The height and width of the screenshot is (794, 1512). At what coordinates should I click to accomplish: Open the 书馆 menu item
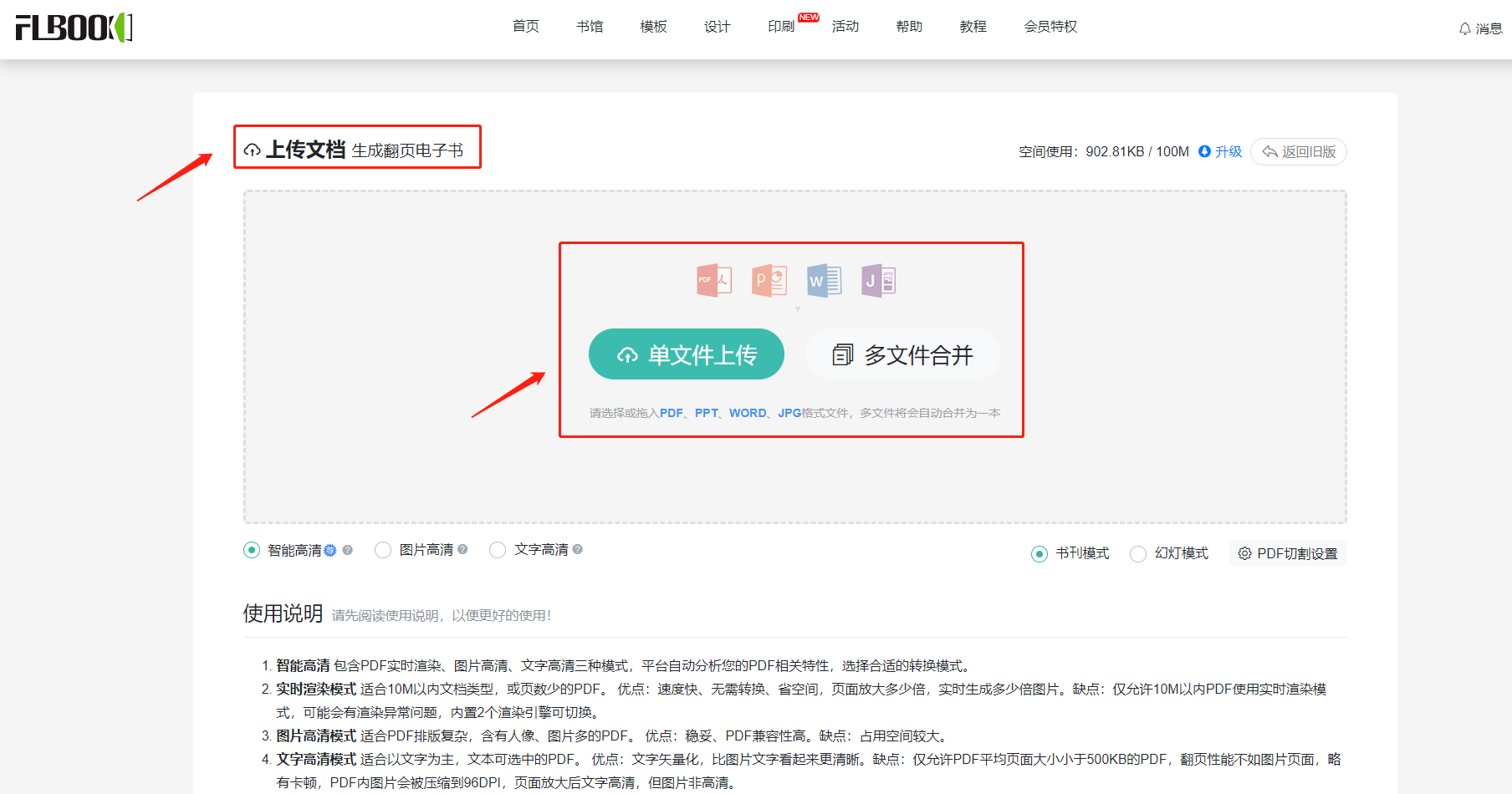click(x=590, y=27)
